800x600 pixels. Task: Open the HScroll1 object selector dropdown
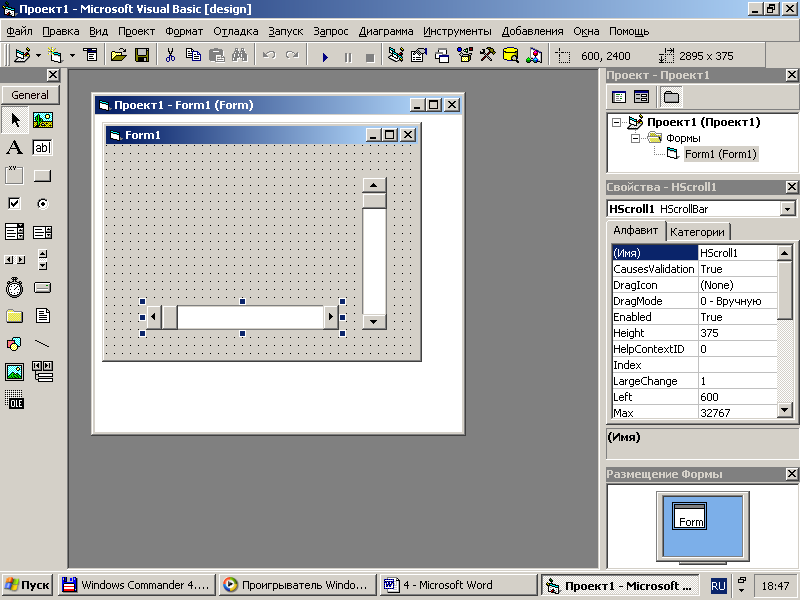click(x=788, y=209)
